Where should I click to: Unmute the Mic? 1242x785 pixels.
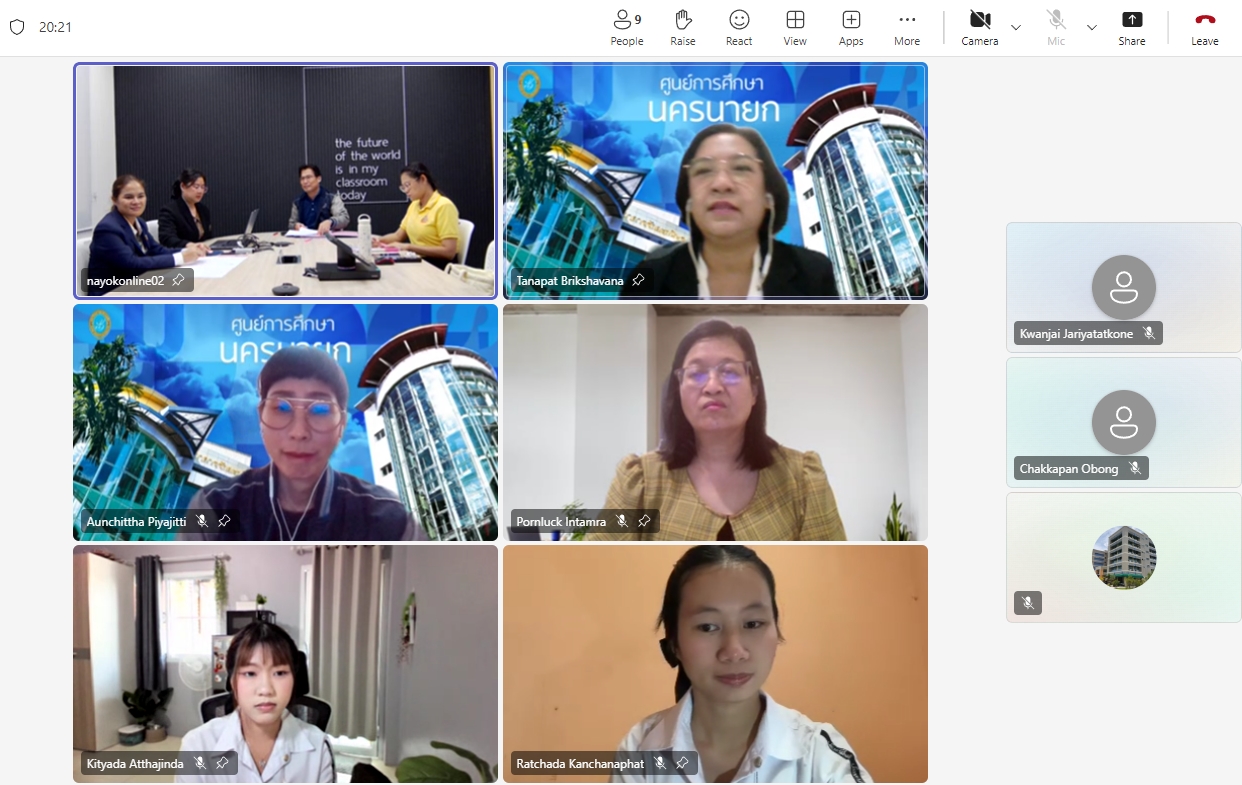[1056, 27]
